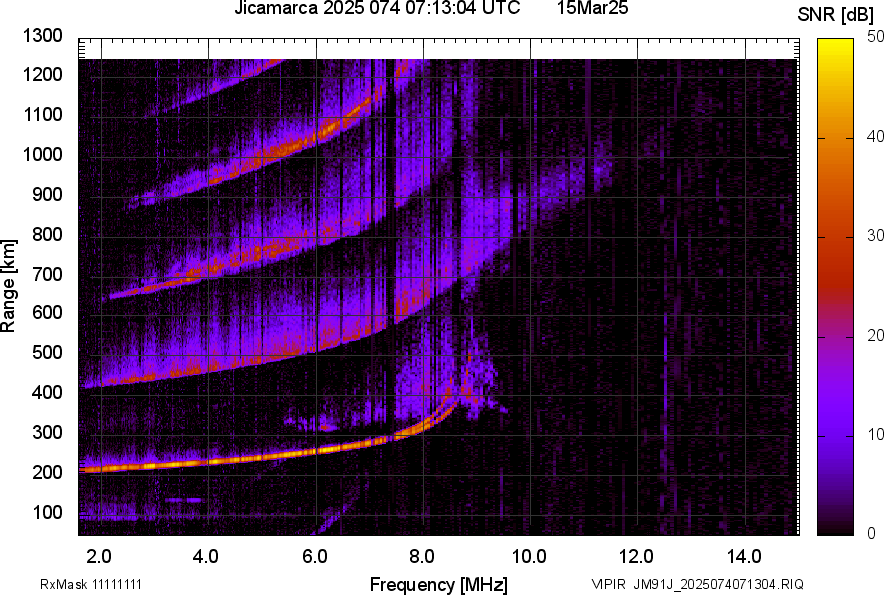This screenshot has height=595, width=884.
Task: Click range tick label '600'
Action: (47, 312)
